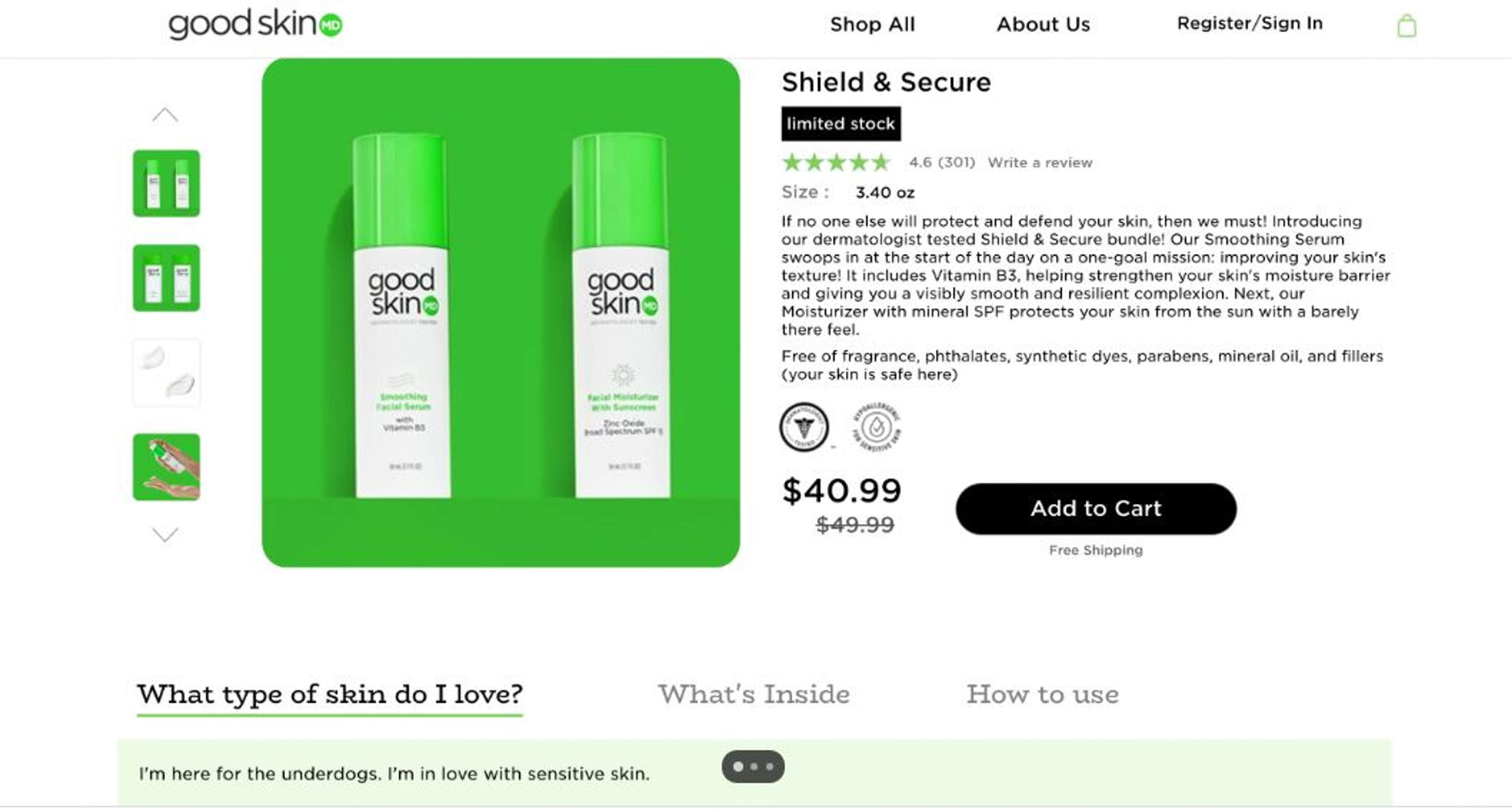Viewport: 1512px width, 810px height.
Task: Click the Write a review link
Action: (1039, 163)
